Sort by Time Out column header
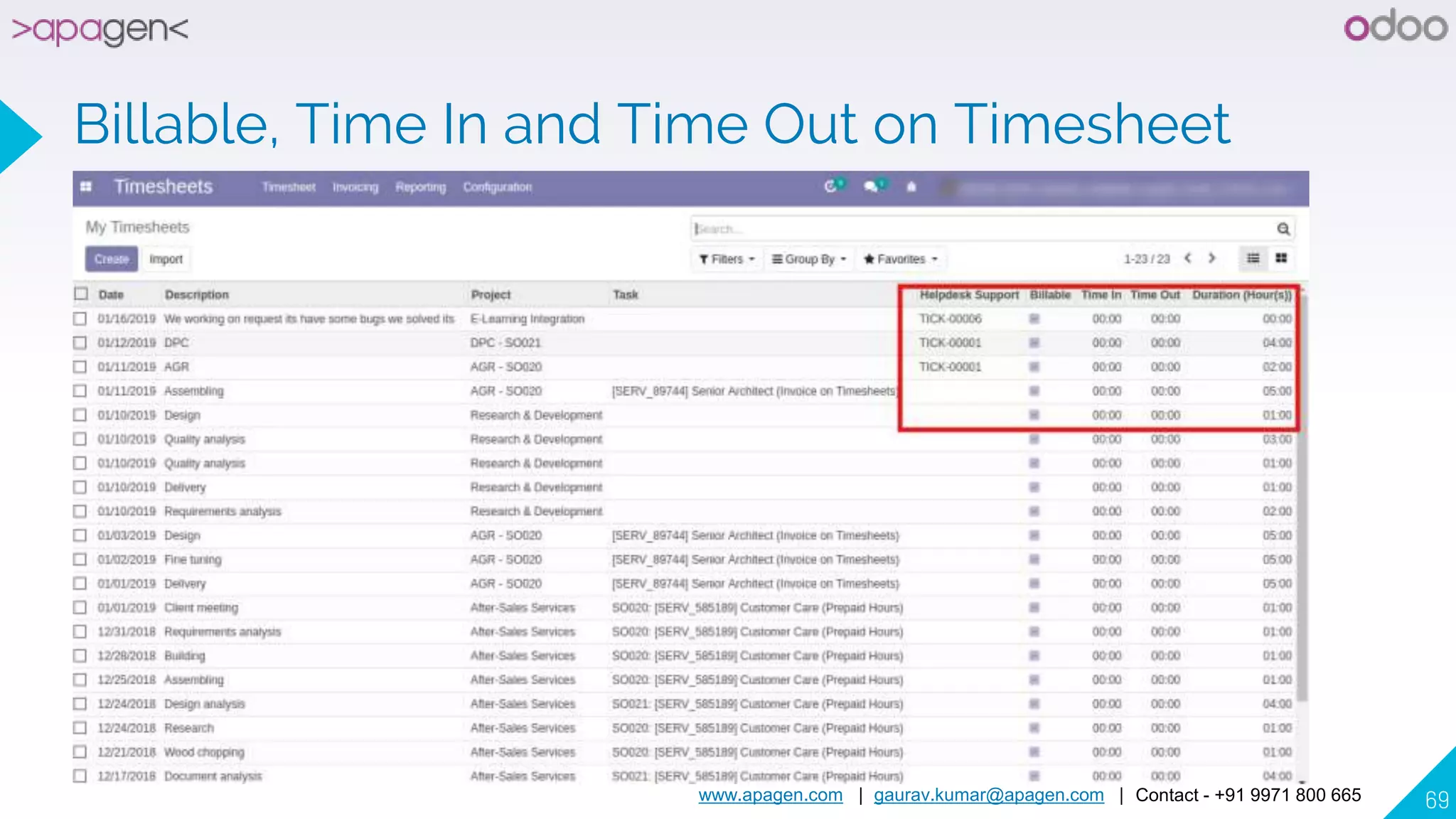 (1155, 294)
